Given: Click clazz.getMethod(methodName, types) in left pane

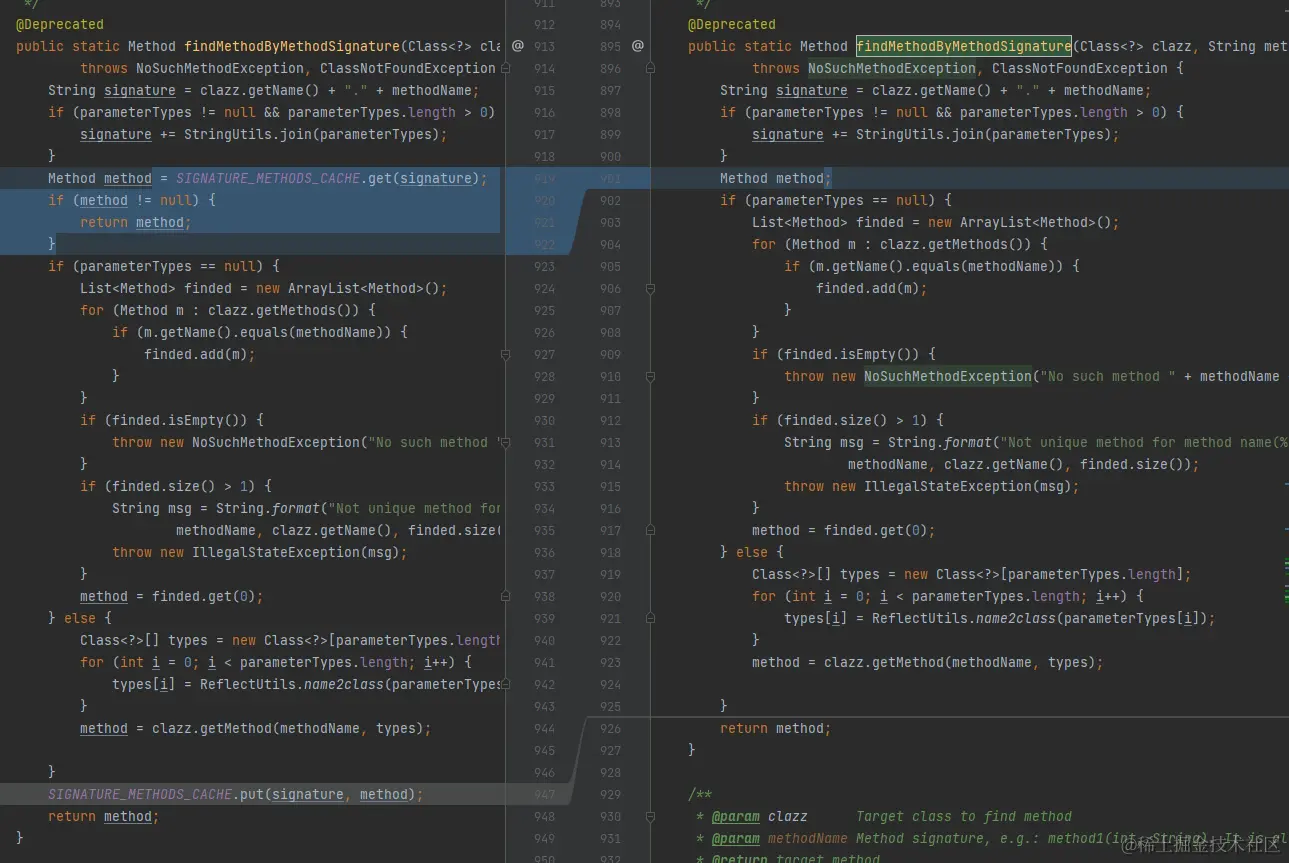Looking at the screenshot, I should (288, 728).
